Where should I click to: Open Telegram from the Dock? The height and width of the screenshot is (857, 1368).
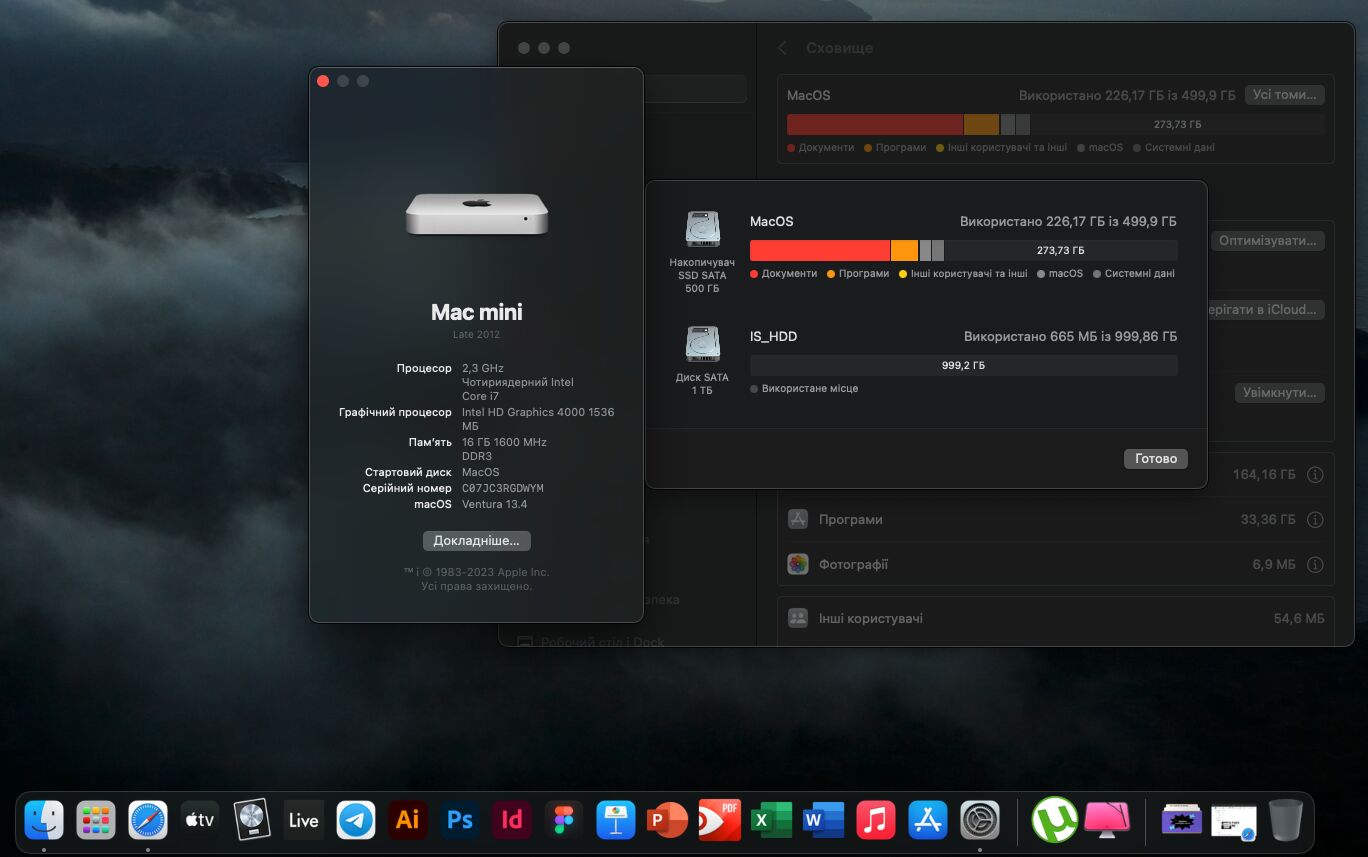click(x=355, y=819)
